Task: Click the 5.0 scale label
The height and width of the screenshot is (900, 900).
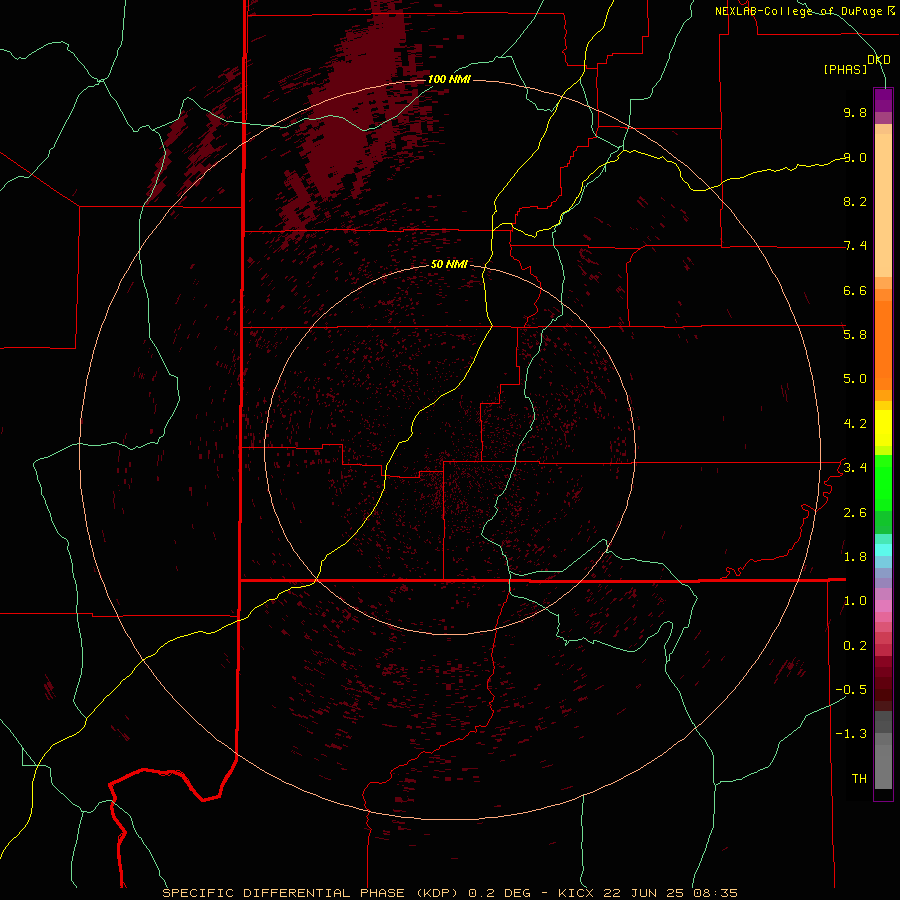Action: coord(855,379)
